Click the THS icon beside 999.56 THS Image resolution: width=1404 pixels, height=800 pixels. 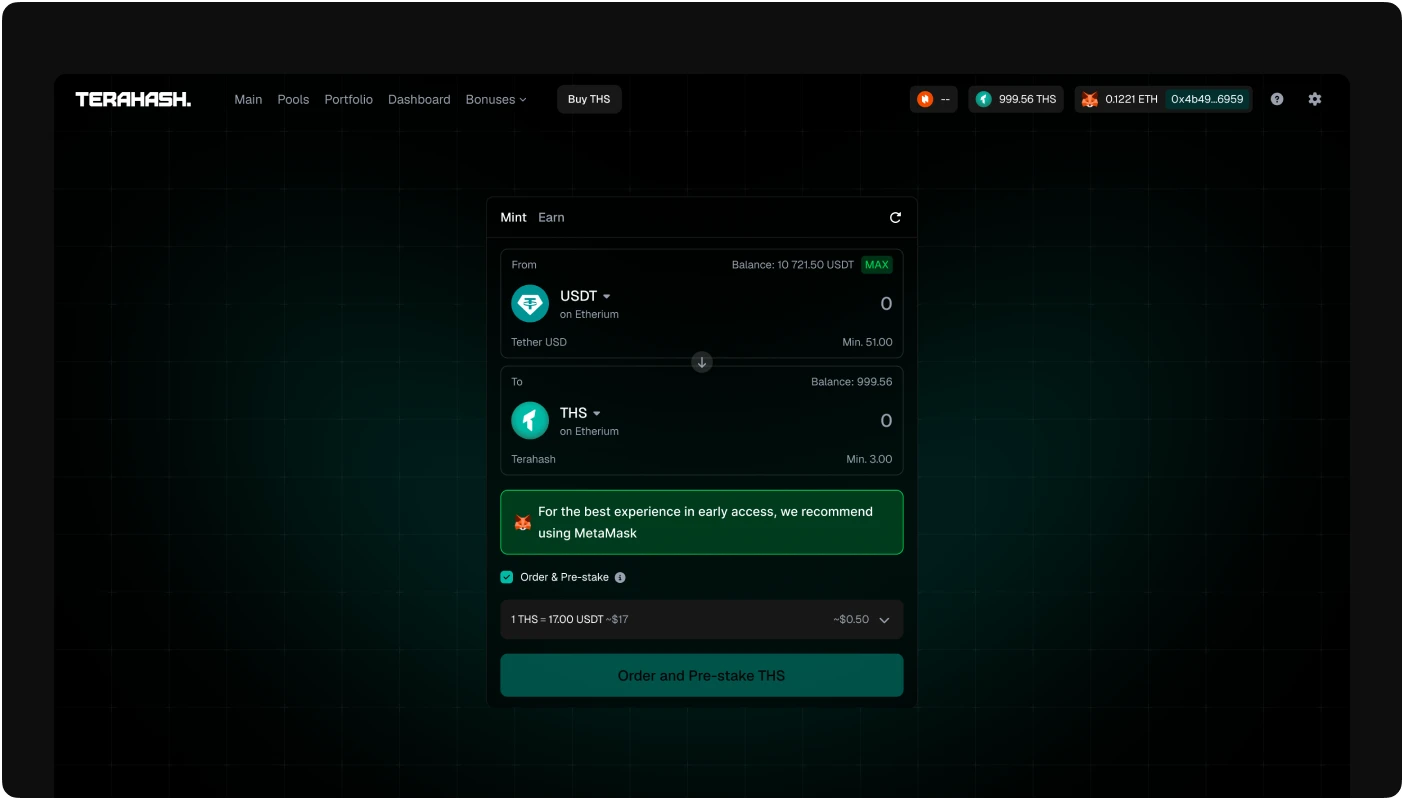click(x=984, y=99)
